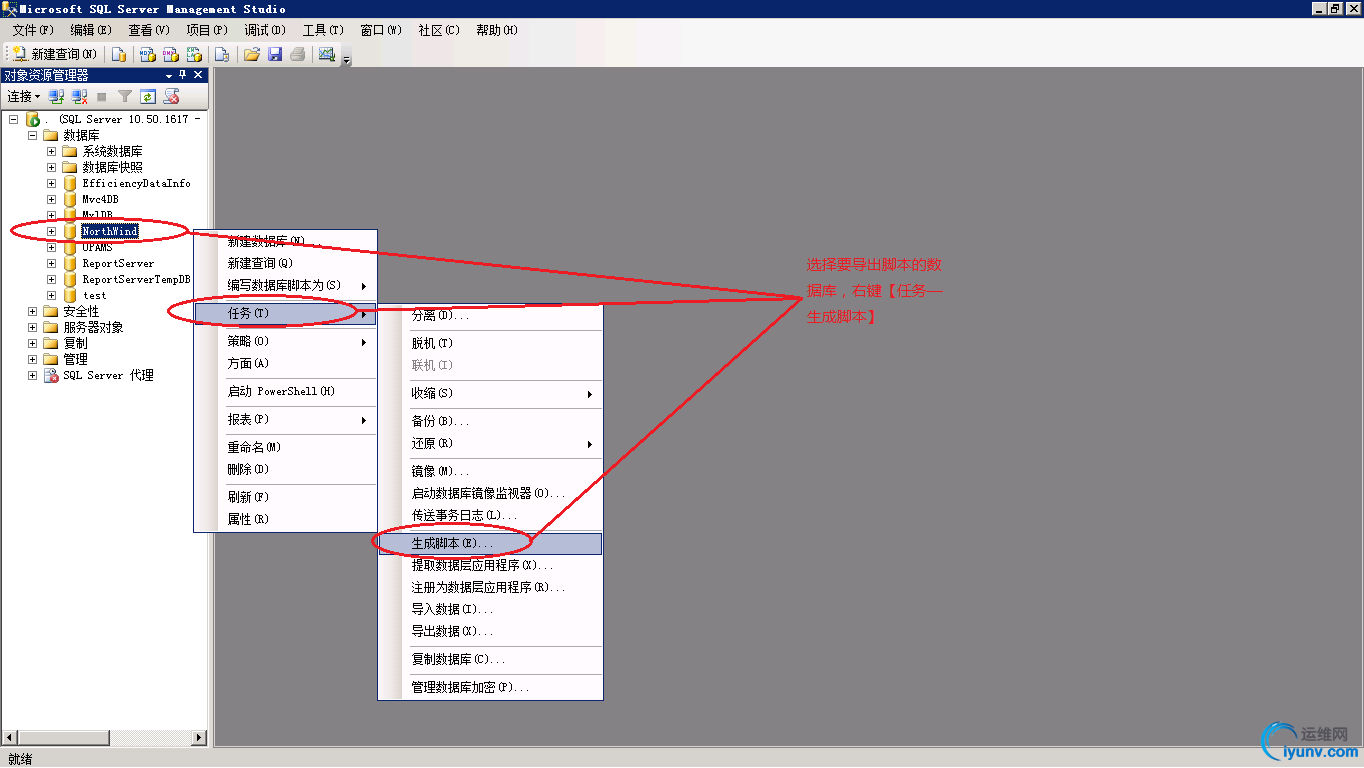Expand the ReportServer database node
This screenshot has width=1364, height=768.
[x=51, y=263]
